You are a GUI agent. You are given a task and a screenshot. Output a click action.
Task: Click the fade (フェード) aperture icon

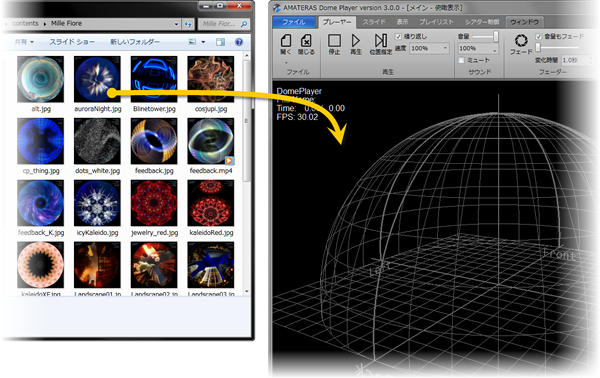click(521, 40)
